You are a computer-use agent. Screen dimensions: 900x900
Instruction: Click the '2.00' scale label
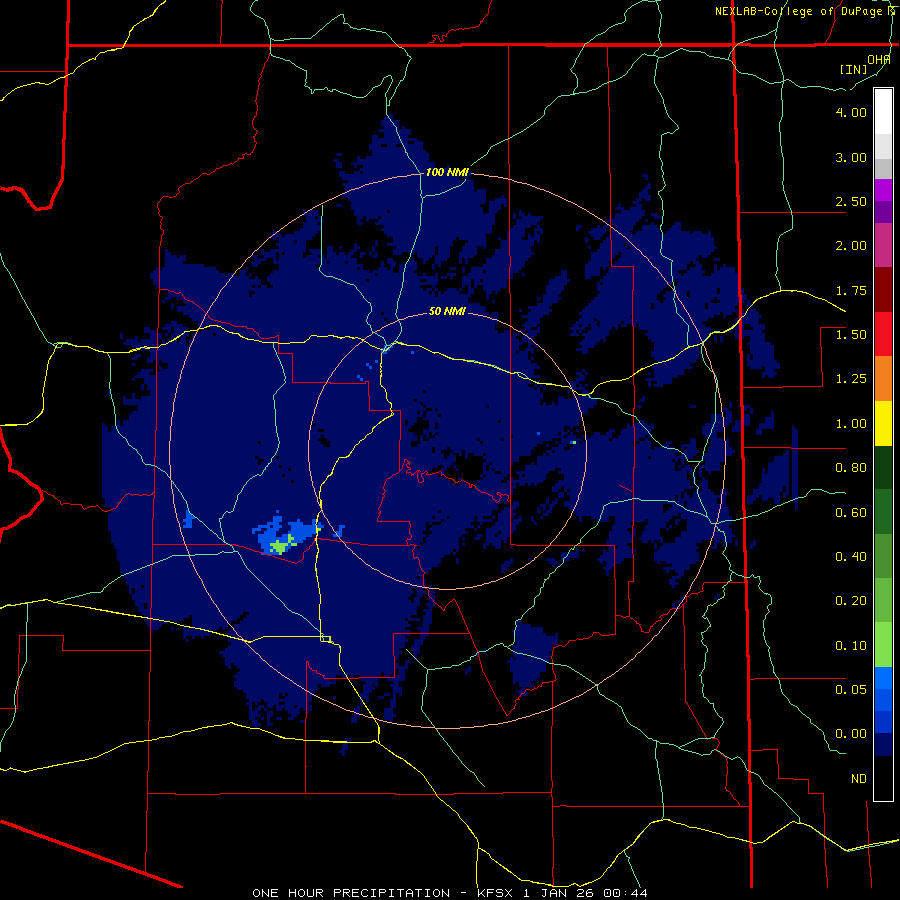(x=851, y=246)
